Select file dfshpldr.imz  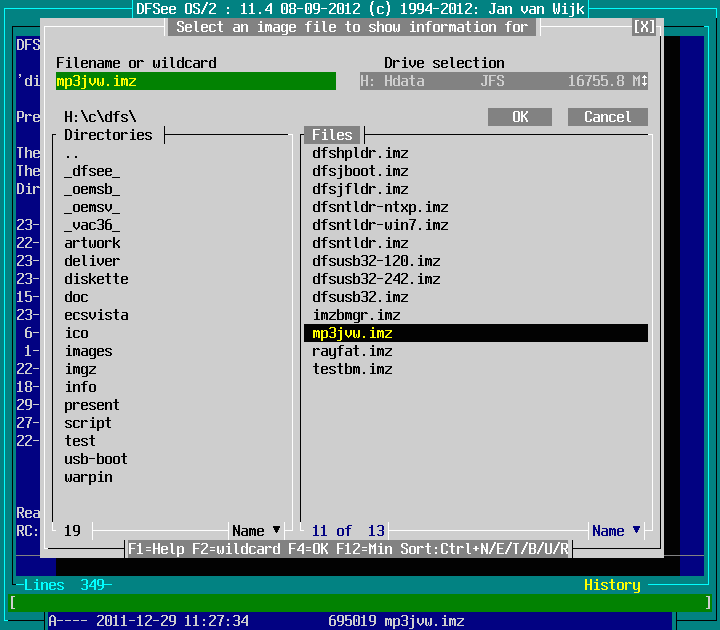(360, 153)
